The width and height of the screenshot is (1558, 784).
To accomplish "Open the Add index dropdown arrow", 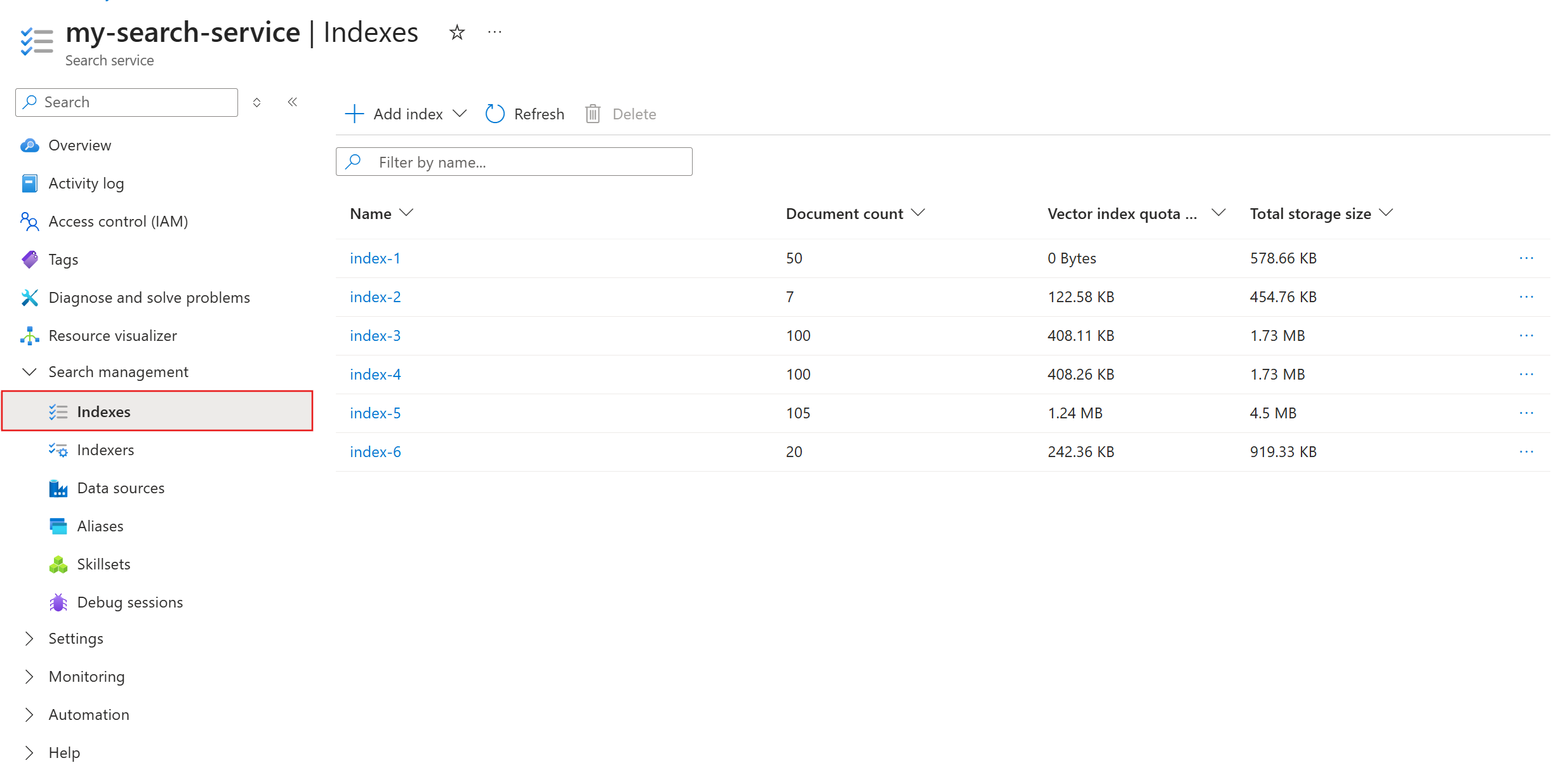I will click(x=460, y=114).
